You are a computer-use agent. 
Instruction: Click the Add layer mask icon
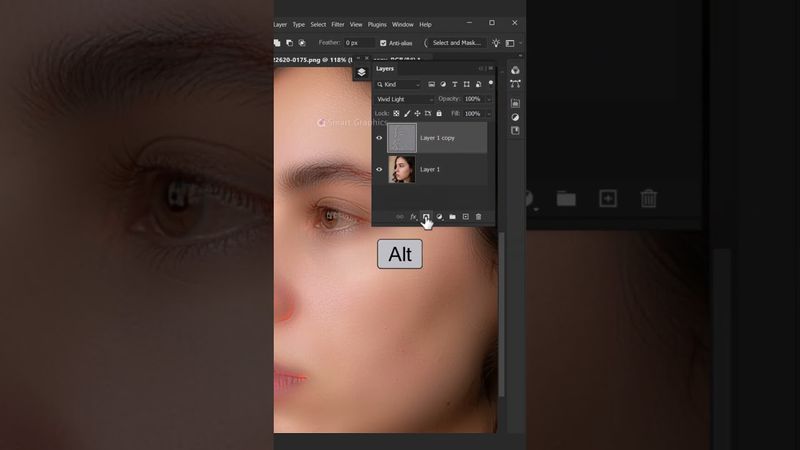[x=426, y=216]
